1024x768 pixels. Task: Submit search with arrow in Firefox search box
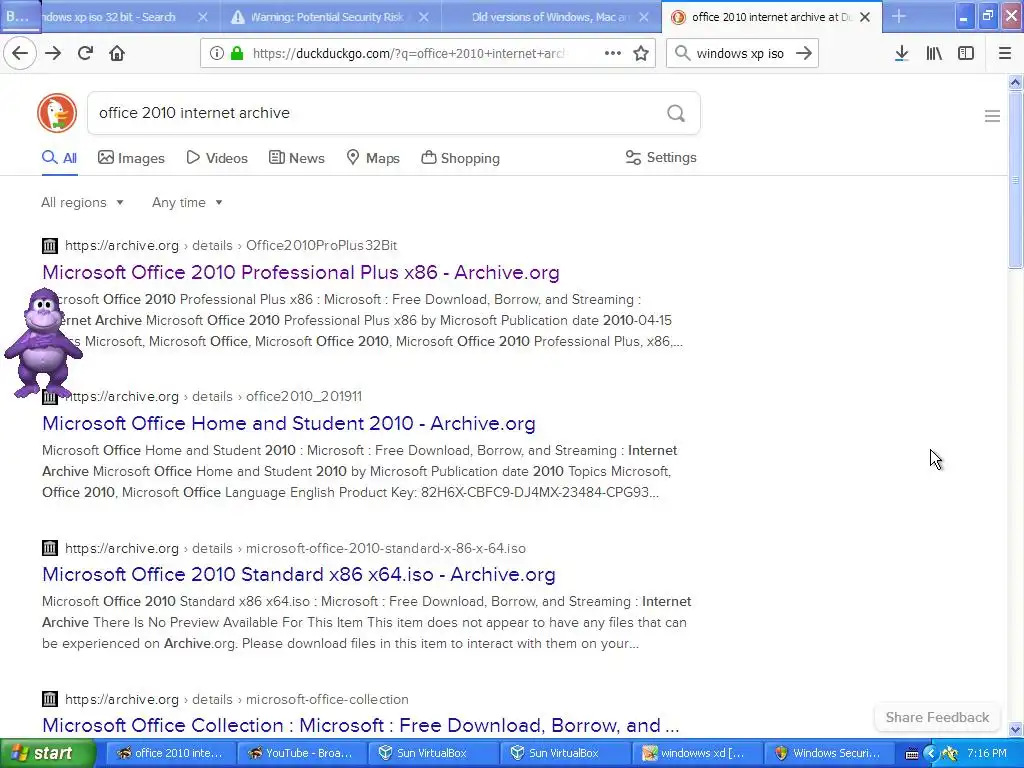(x=804, y=53)
